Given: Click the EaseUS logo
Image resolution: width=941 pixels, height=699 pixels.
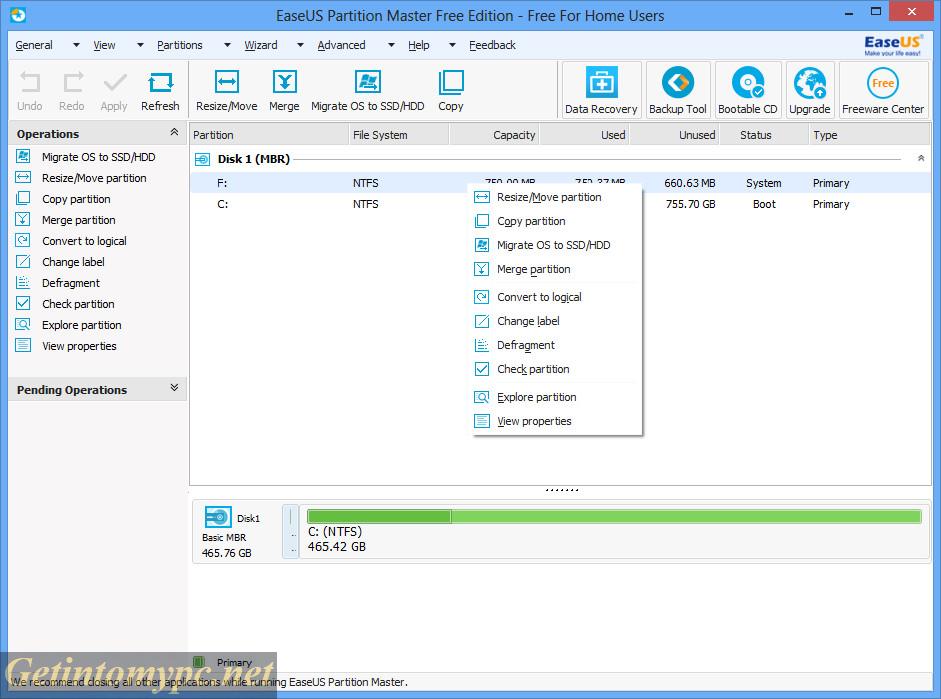Looking at the screenshot, I should click(x=892, y=44).
